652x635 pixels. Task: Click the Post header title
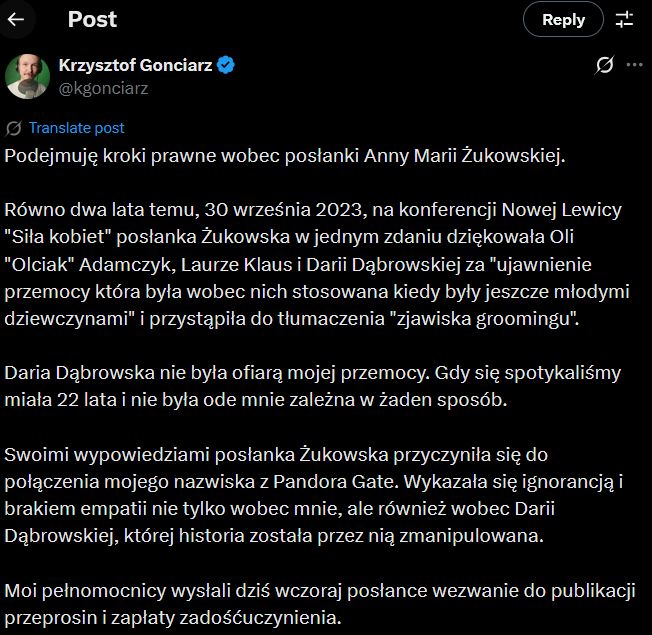[92, 19]
